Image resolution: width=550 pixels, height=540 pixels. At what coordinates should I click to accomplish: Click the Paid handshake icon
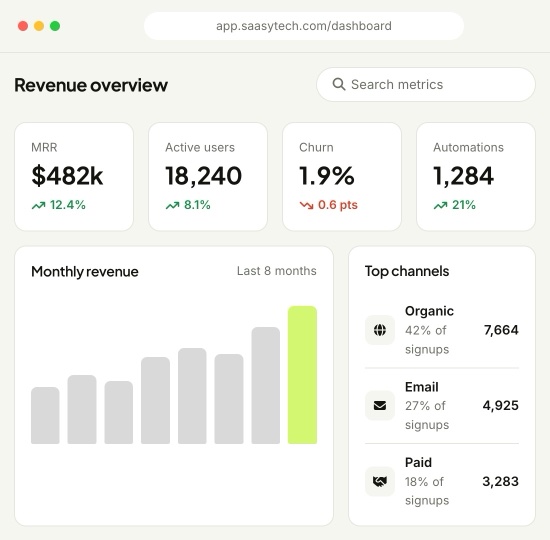(x=380, y=481)
